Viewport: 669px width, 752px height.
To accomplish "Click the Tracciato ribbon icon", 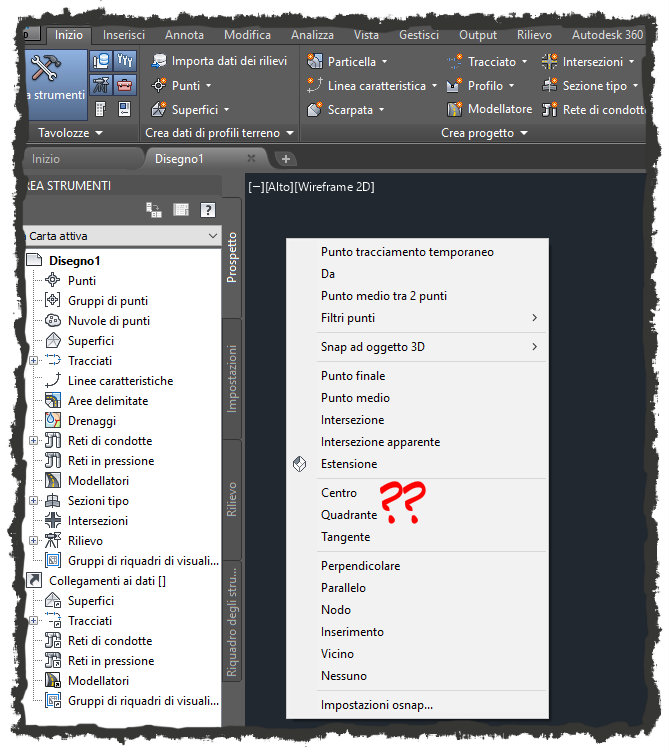I will pyautogui.click(x=454, y=61).
